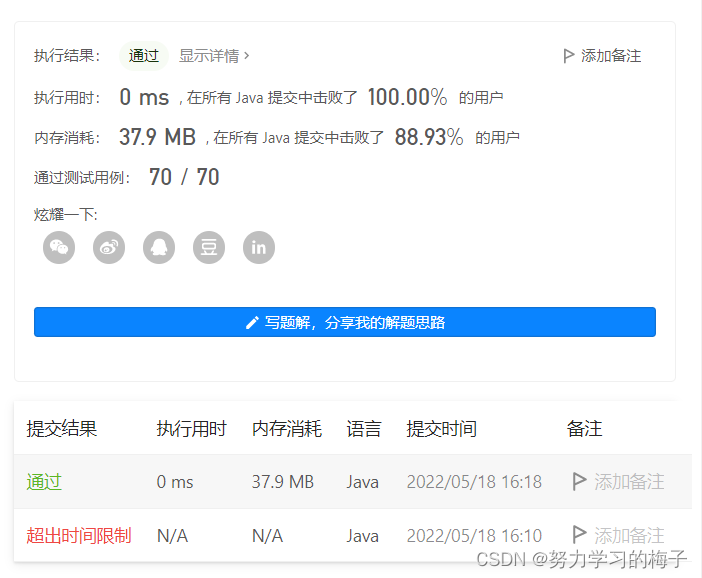Screen dimensions: 702x578
Task: Click the 备注 column header
Action: 584,428
